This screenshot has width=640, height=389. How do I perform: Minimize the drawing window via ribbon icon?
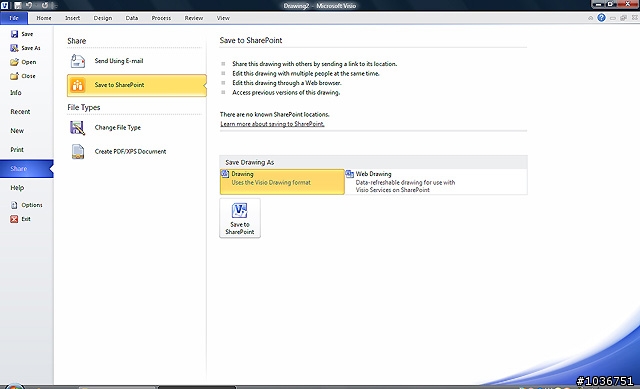point(613,18)
